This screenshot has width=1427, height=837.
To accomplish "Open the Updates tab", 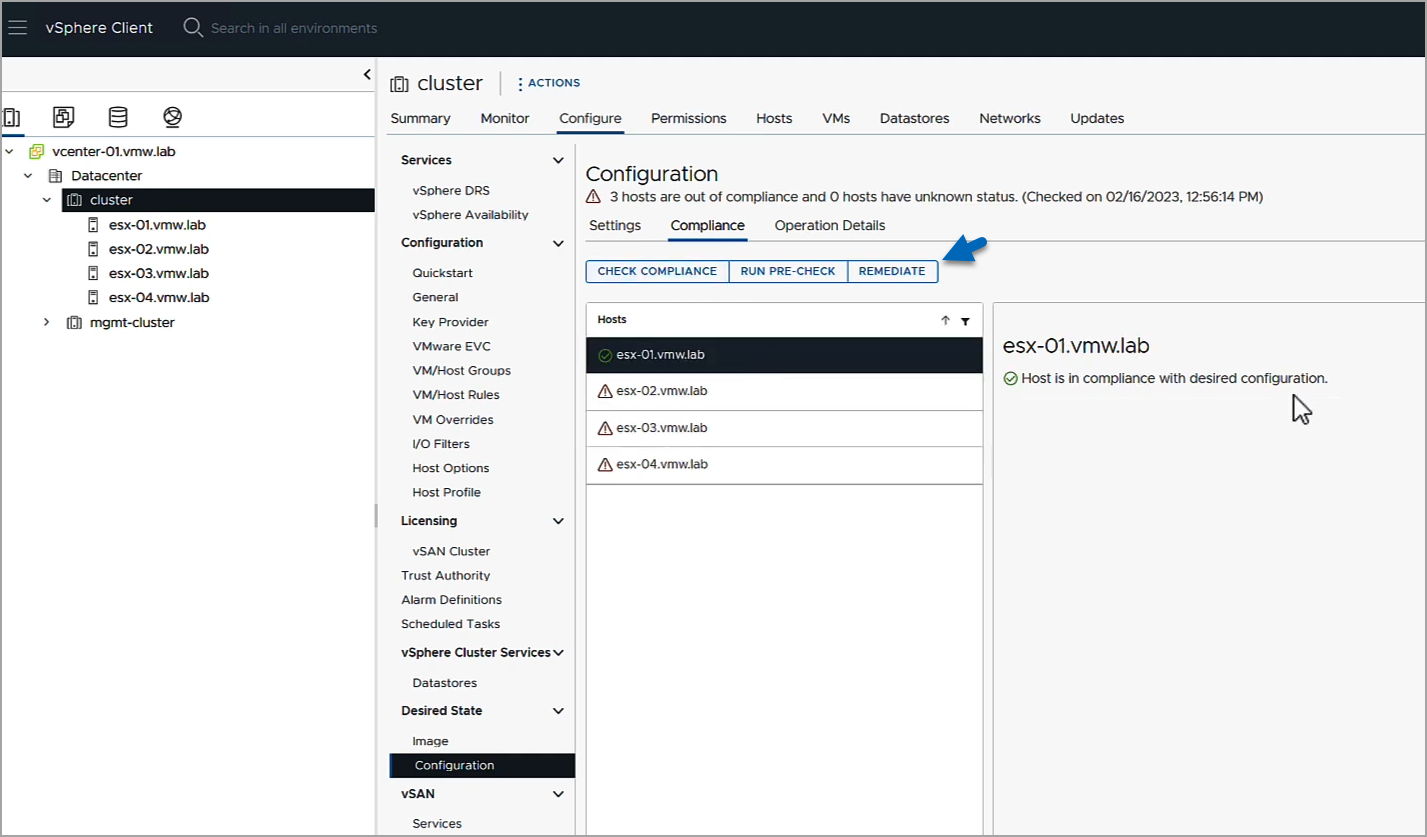I will coord(1097,118).
